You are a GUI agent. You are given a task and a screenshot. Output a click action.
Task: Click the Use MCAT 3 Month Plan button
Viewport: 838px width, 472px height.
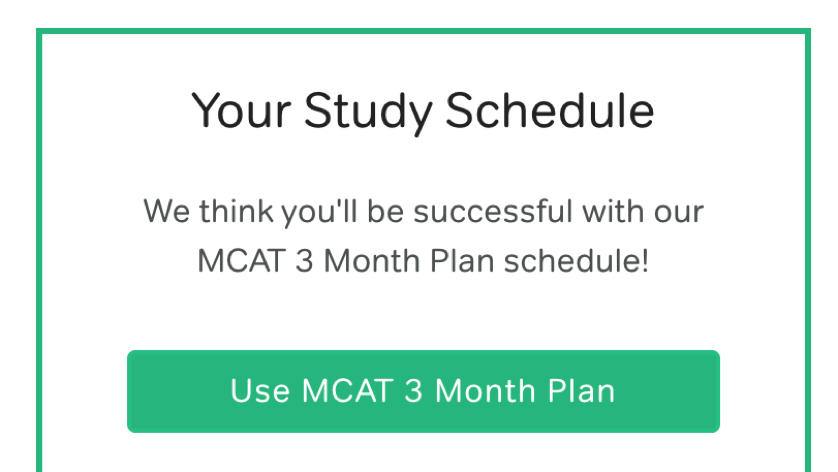(x=423, y=391)
